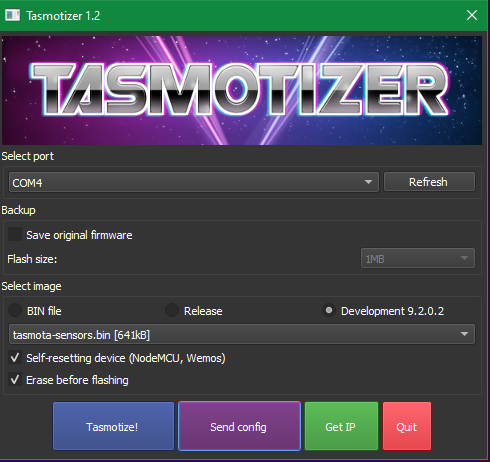The image size is (490, 462).
Task: Click the Backup section label
Action: coord(19,210)
